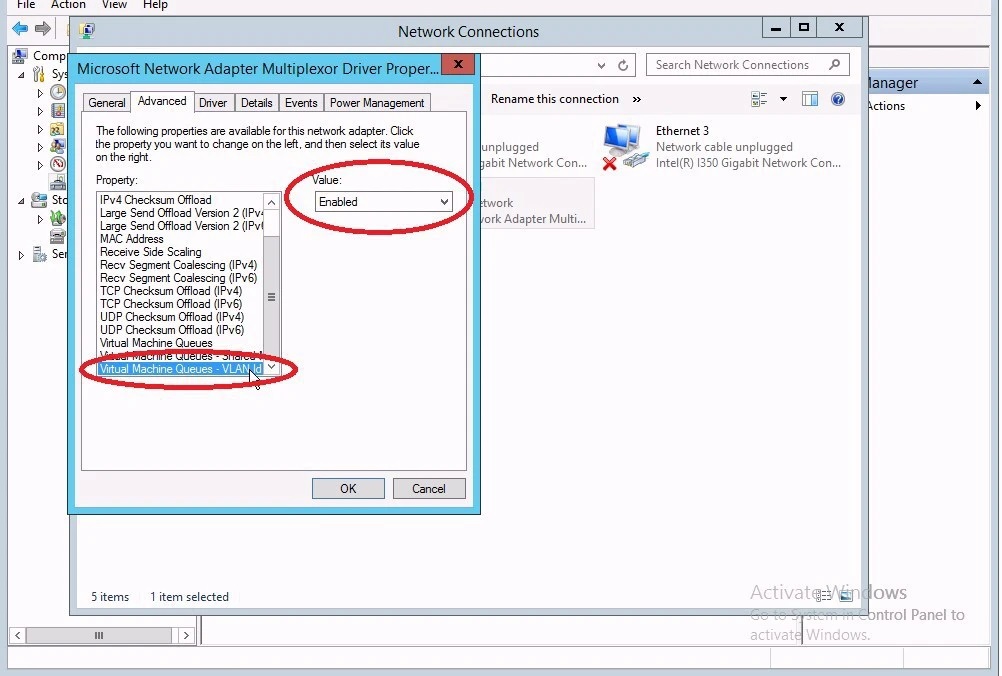The image size is (1002, 676).
Task: Open Windows Server Backup under Storage
Action: pyautogui.click(x=57, y=218)
